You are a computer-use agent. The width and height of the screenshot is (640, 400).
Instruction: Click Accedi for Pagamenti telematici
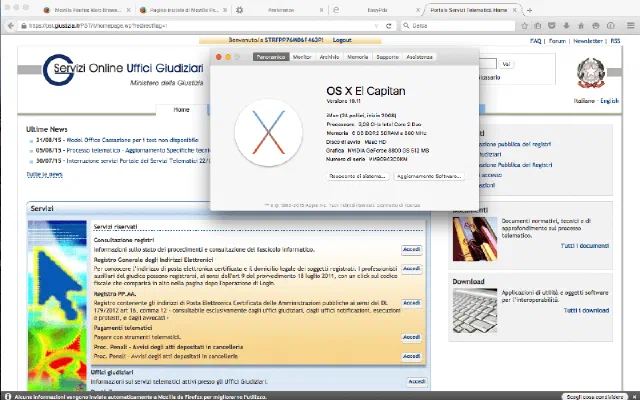(411, 337)
